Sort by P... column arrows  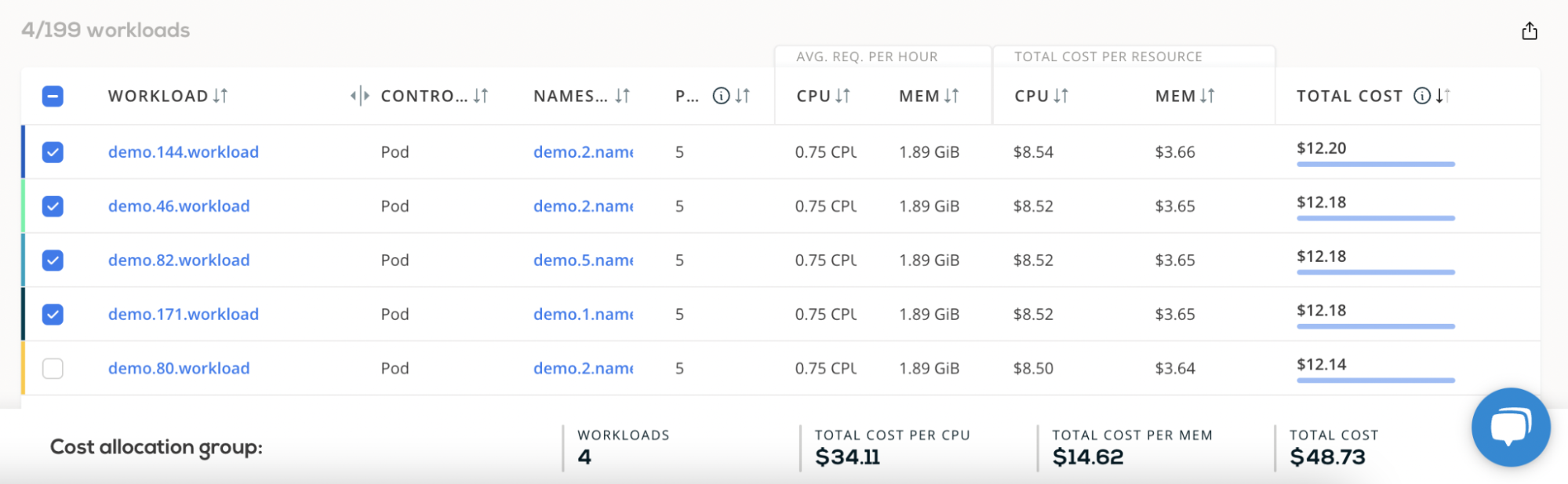pyautogui.click(x=743, y=96)
